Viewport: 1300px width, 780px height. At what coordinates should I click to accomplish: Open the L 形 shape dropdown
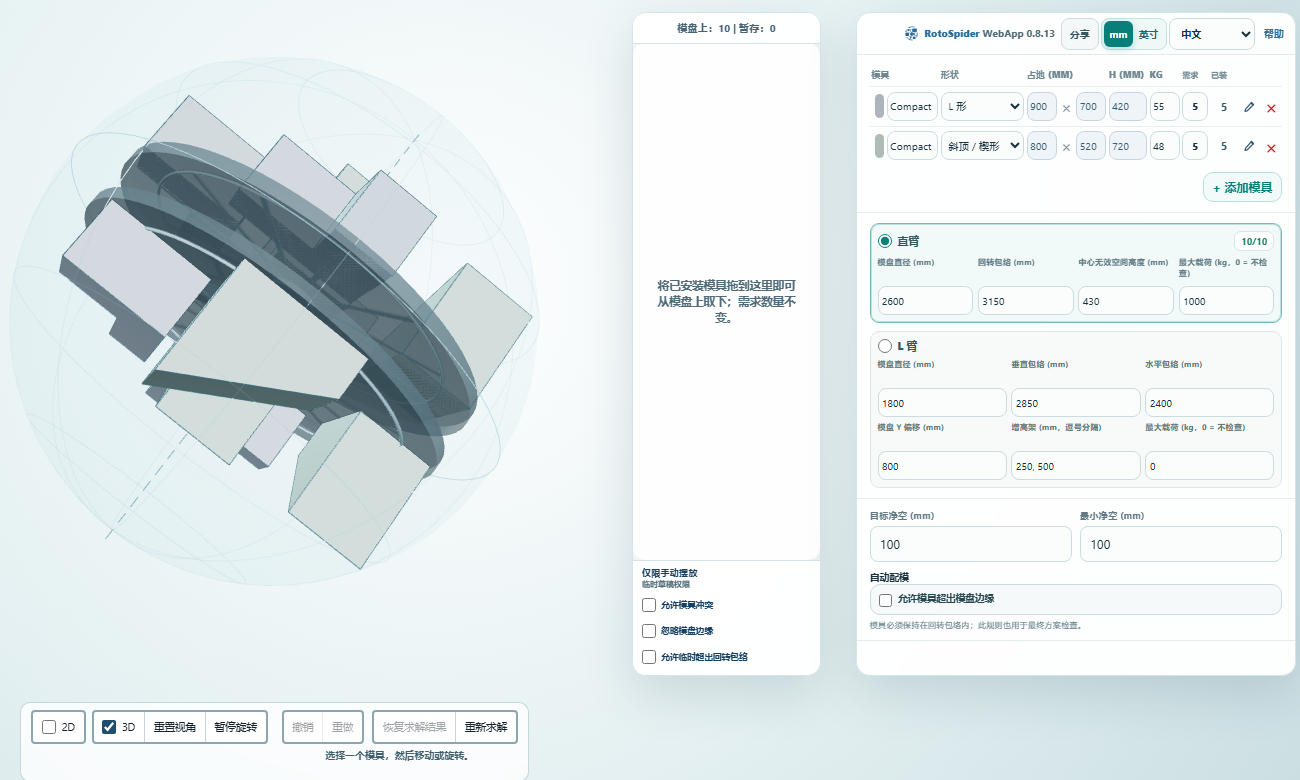coord(982,106)
